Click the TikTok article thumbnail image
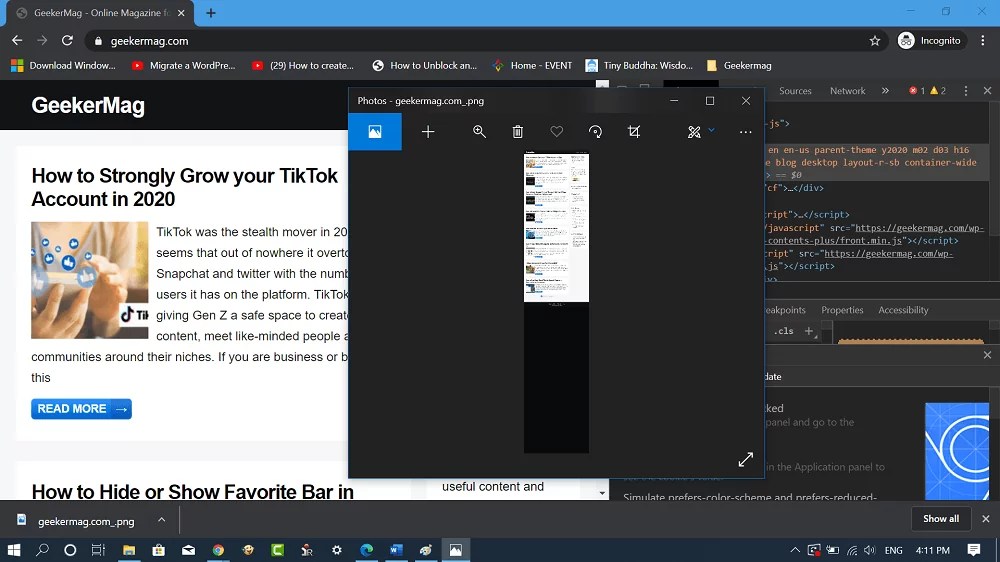 [x=89, y=280]
